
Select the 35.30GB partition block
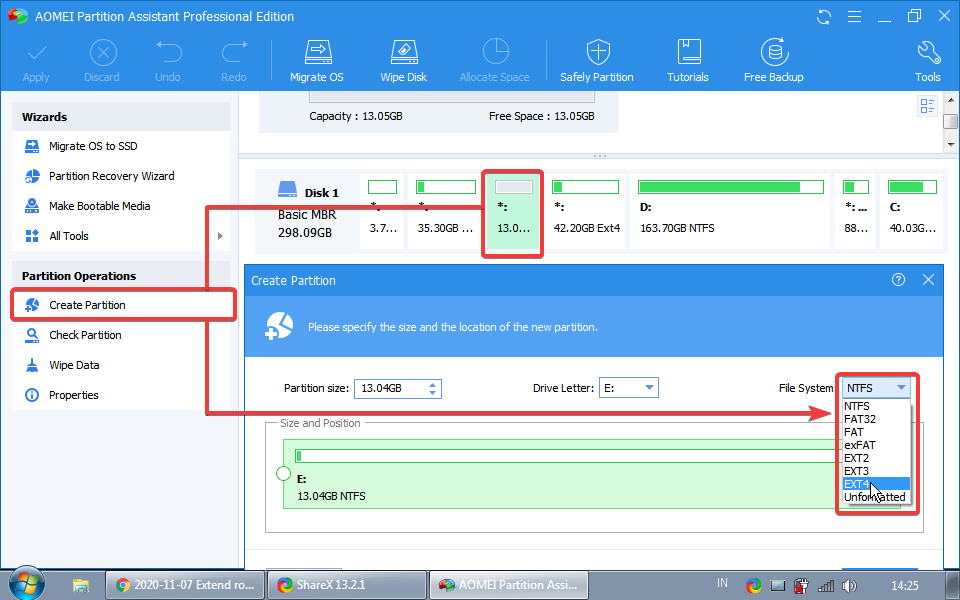[x=445, y=212]
